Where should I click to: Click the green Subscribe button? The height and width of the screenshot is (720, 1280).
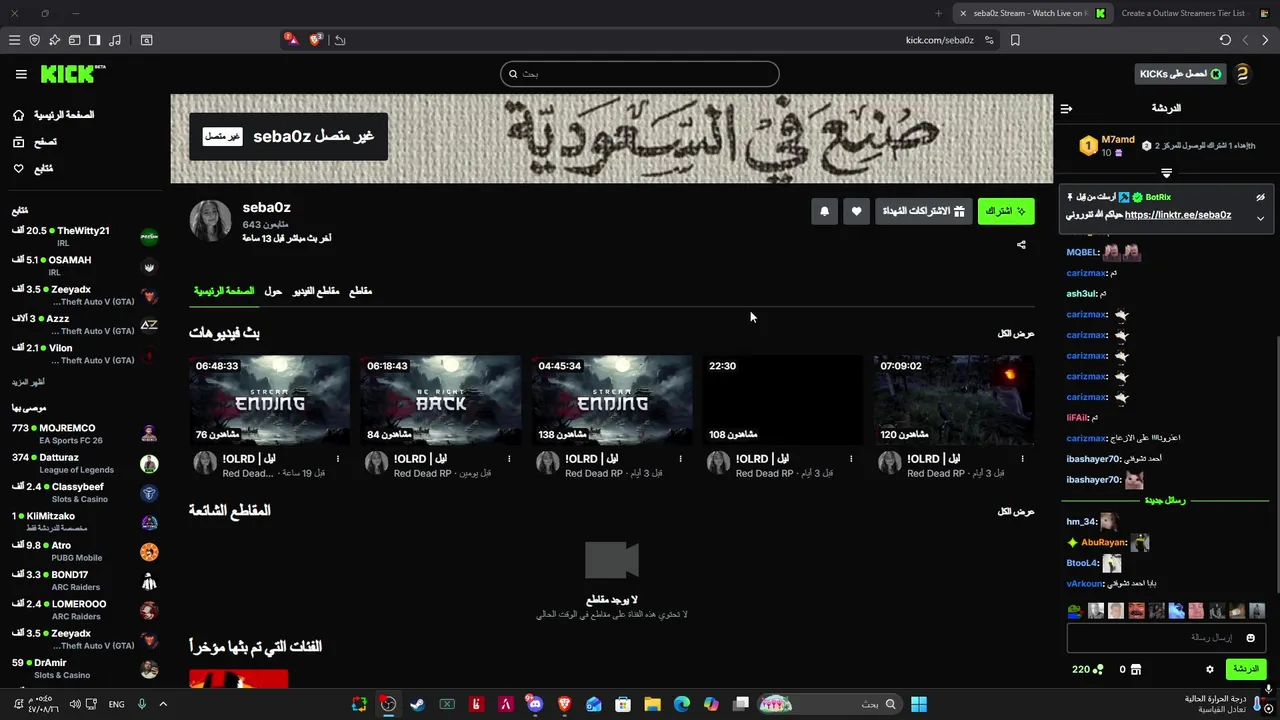[1006, 211]
